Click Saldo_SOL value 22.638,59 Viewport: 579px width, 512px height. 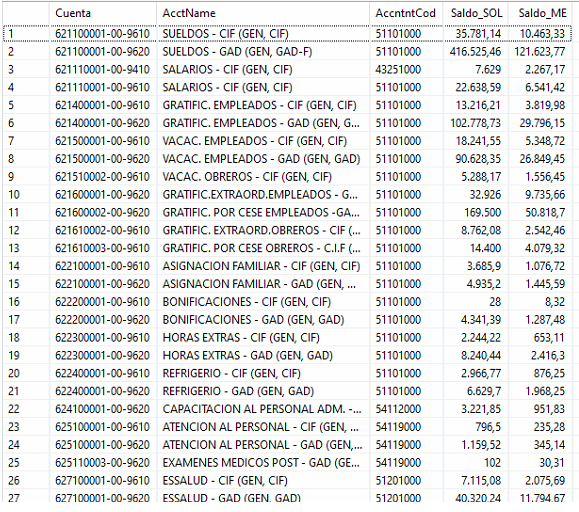(x=476, y=87)
